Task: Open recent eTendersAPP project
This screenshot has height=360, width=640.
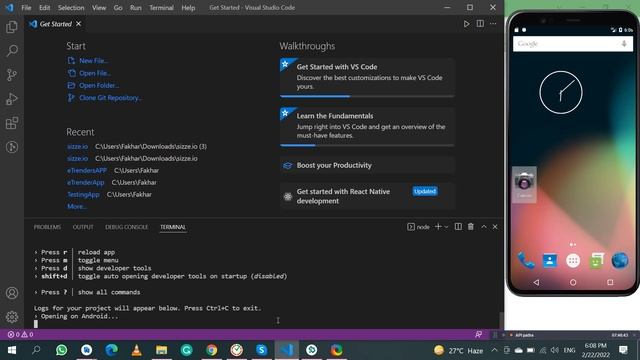Action: [x=87, y=170]
